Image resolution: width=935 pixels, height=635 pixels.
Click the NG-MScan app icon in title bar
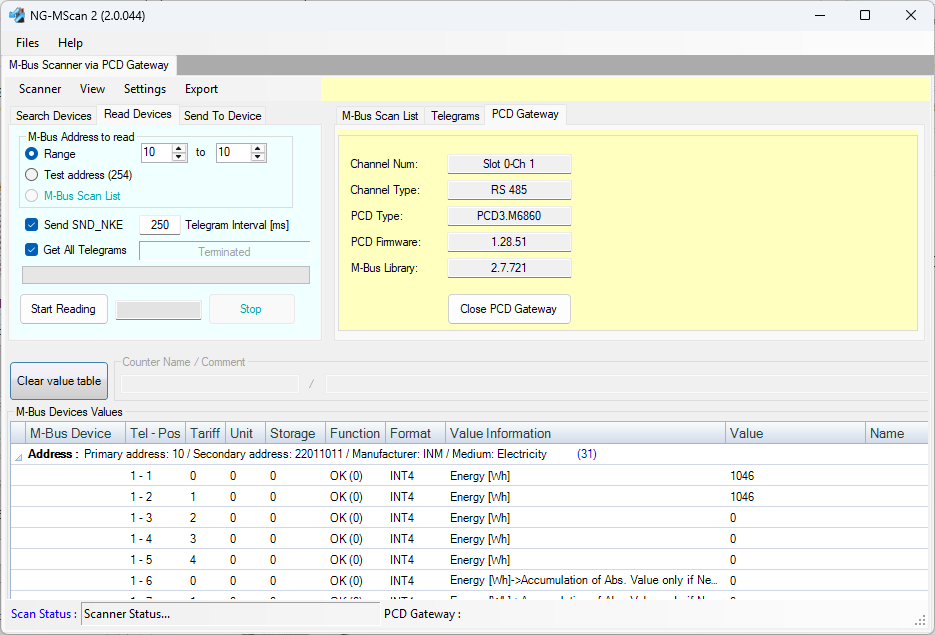point(17,15)
